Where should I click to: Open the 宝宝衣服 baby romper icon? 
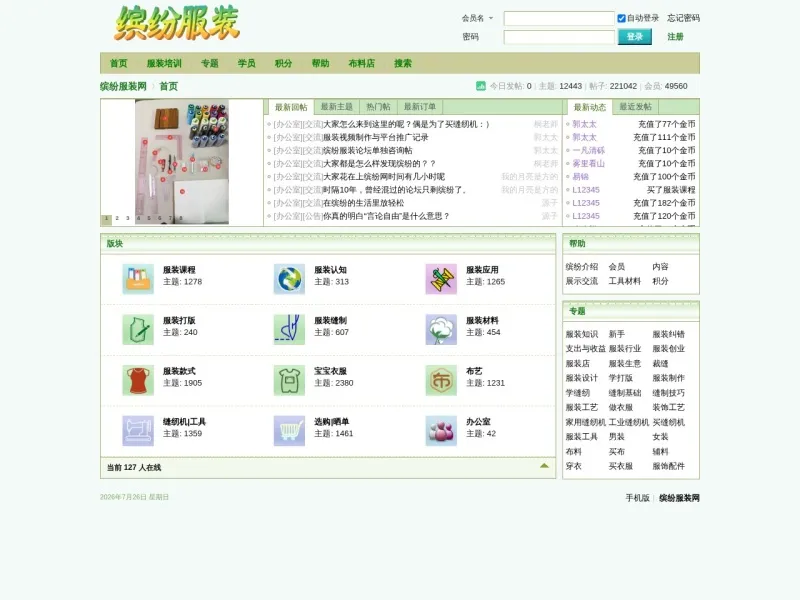pyautogui.click(x=289, y=380)
